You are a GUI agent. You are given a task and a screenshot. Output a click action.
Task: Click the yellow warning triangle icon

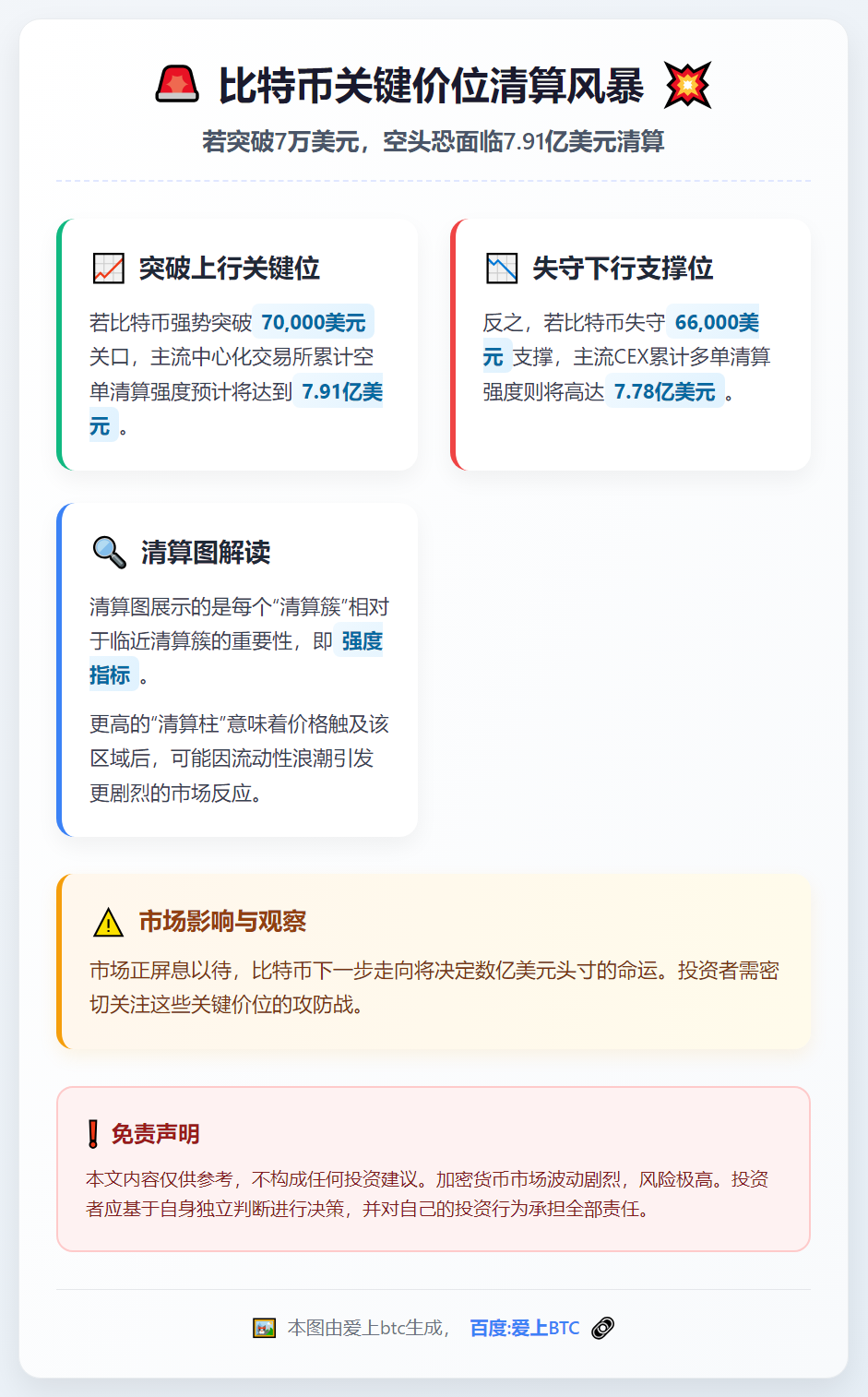coord(109,922)
